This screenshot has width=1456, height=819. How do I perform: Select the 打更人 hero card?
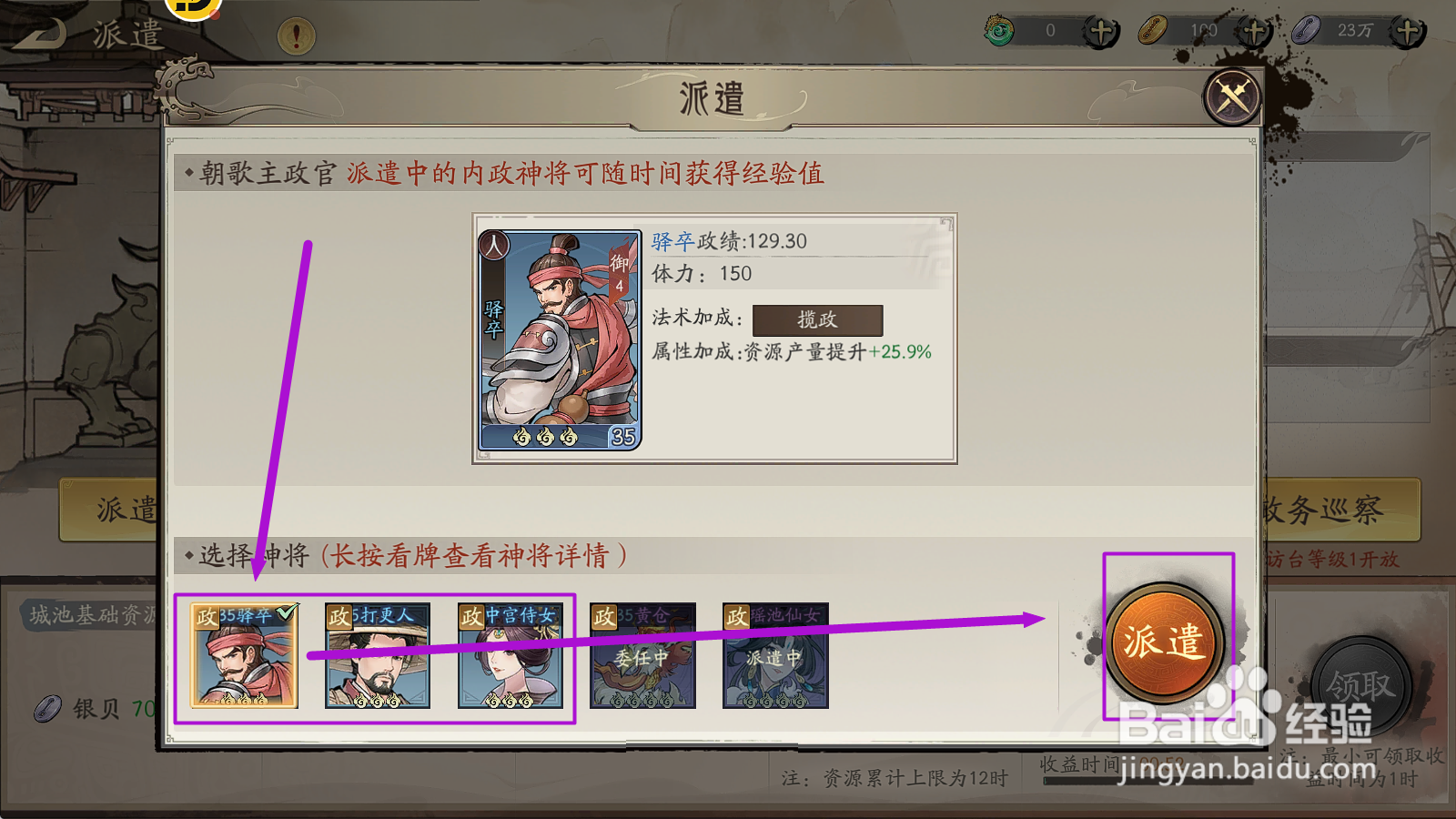378,655
